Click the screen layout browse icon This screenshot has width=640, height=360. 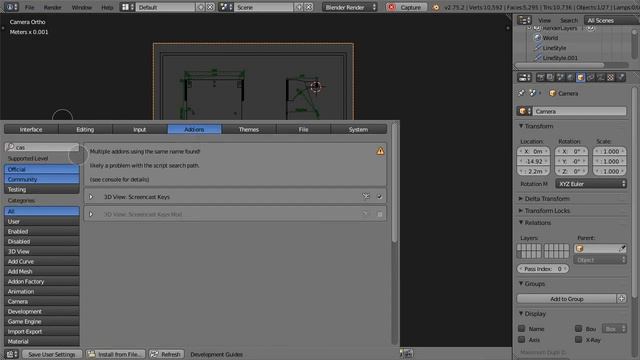pyautogui.click(x=127, y=7)
